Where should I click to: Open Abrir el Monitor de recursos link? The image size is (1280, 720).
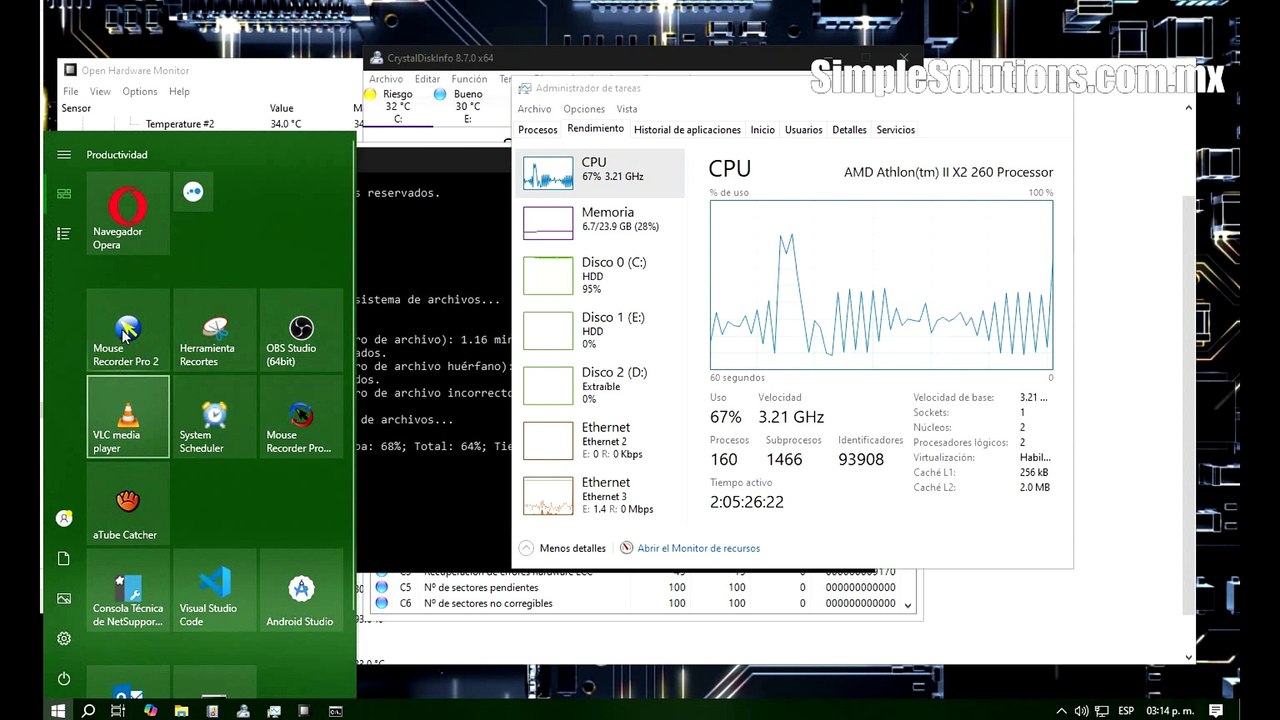pyautogui.click(x=699, y=548)
